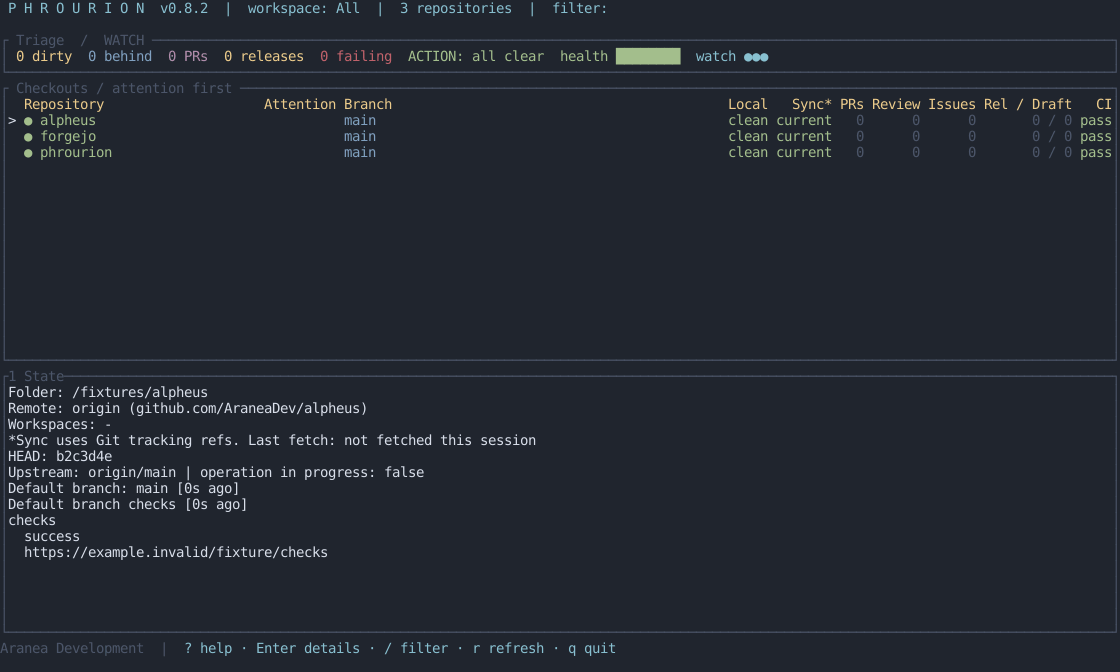Select the phrourion repository row
The width and height of the screenshot is (1120, 672).
pyautogui.click(x=559, y=152)
